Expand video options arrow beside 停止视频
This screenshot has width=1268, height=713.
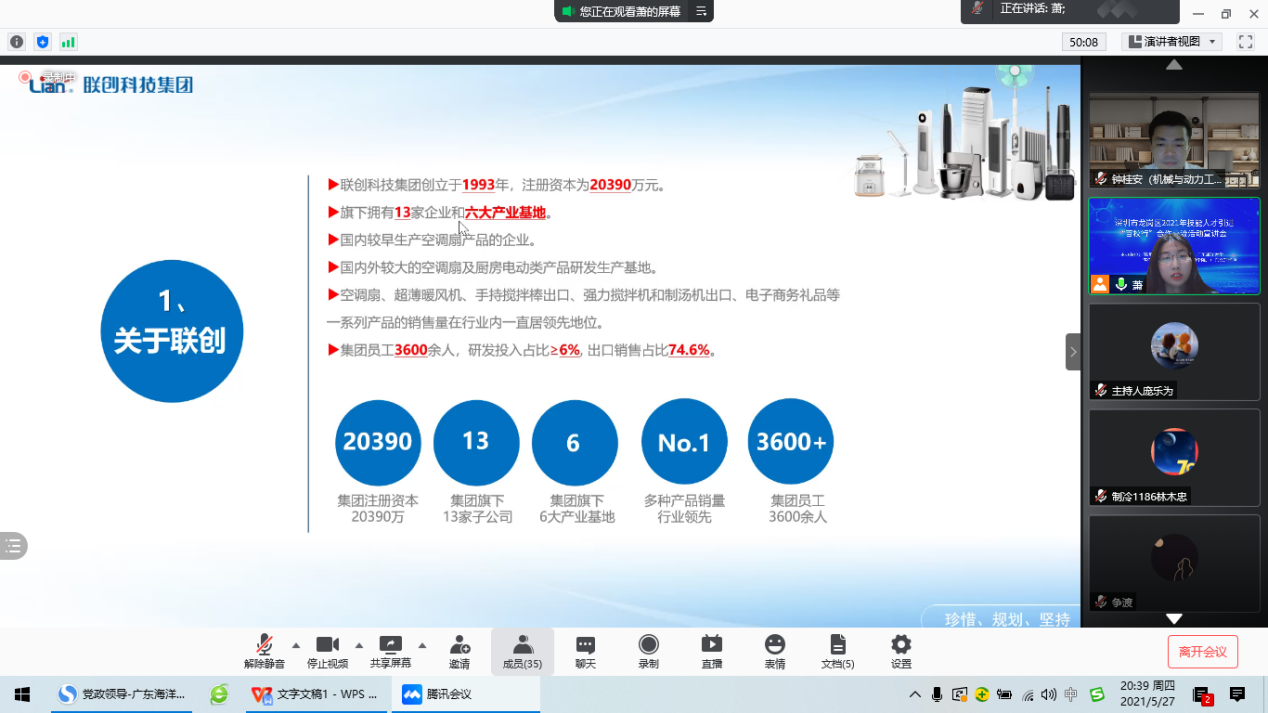point(359,645)
